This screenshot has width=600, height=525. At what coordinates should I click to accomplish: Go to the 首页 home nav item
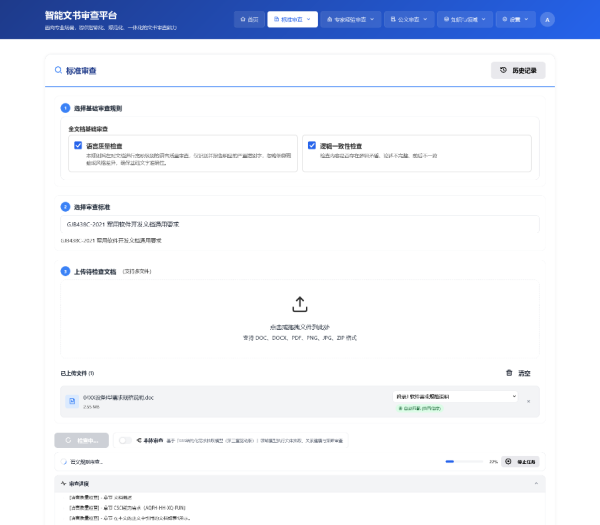(x=249, y=20)
